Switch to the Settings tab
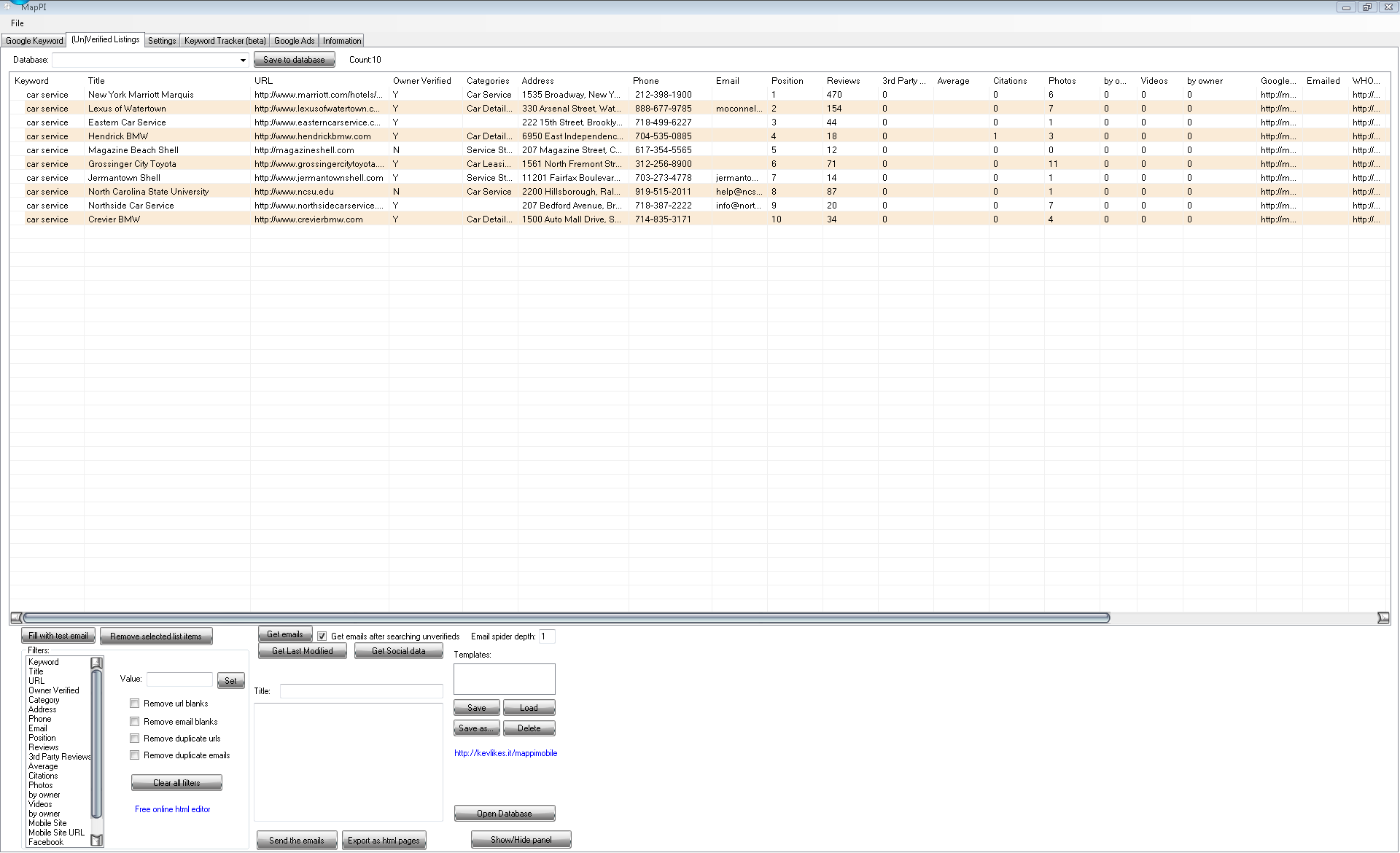Image resolution: width=1400 pixels, height=853 pixels. click(x=162, y=41)
